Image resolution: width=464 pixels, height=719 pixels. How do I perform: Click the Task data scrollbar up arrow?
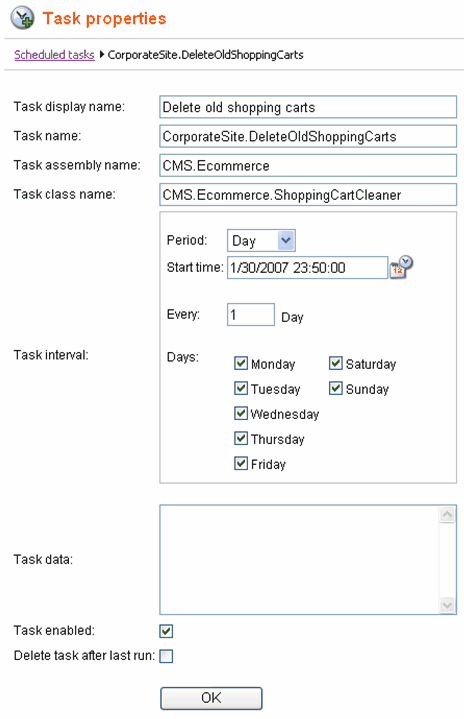[x=447, y=514]
